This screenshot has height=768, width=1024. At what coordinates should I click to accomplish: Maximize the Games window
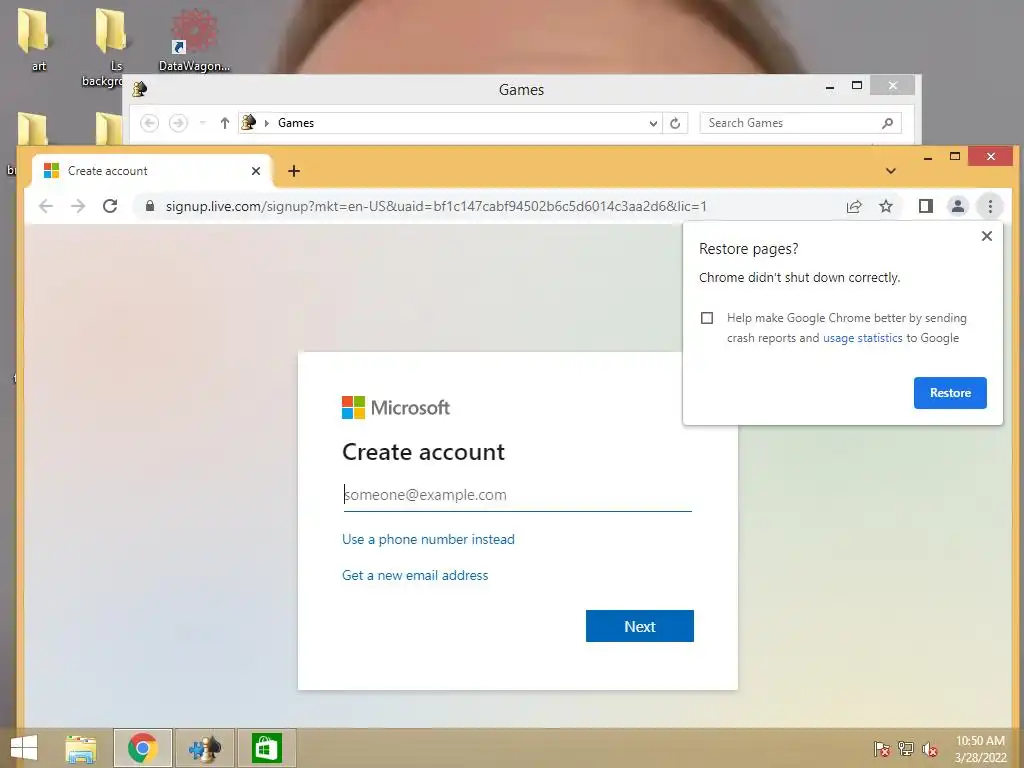pyautogui.click(x=857, y=86)
